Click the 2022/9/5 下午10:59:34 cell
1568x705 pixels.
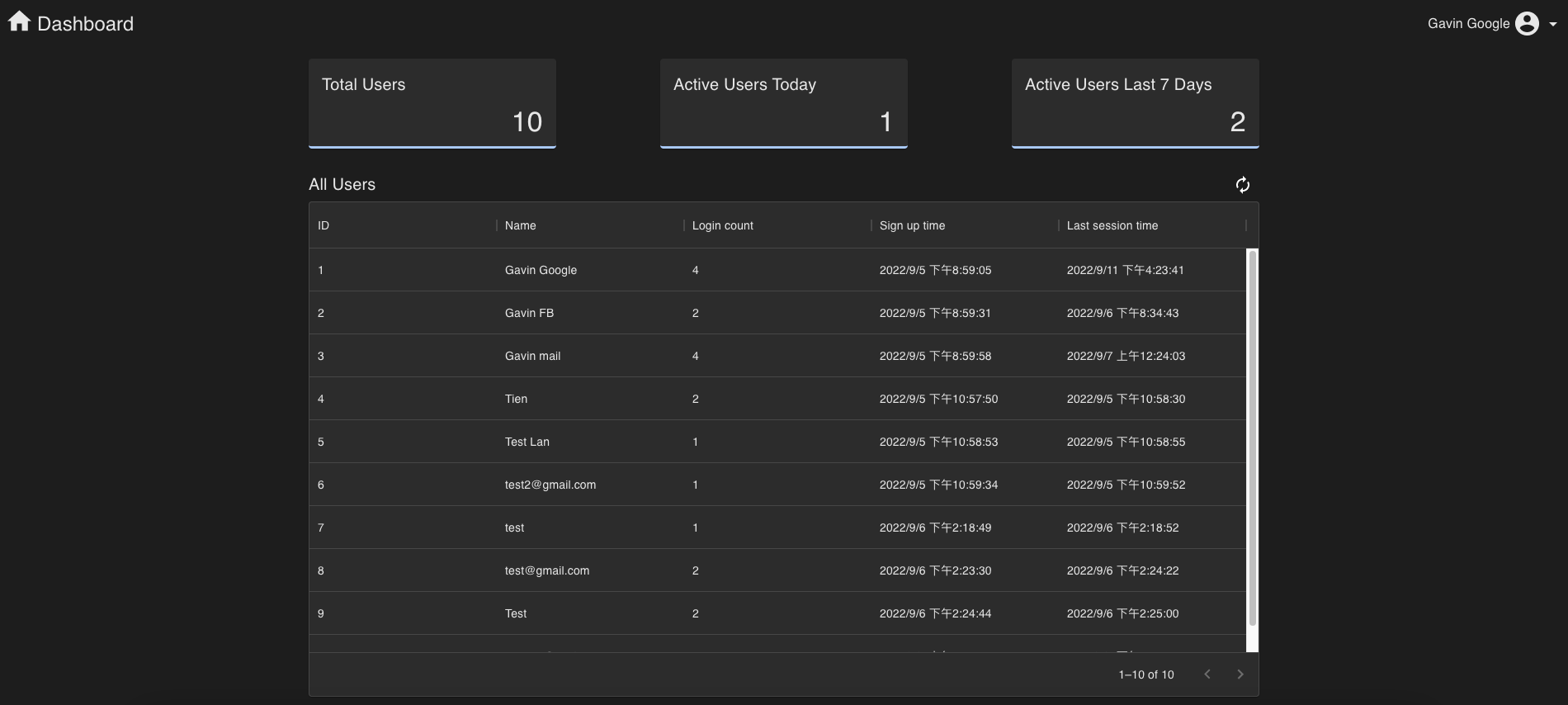[x=965, y=485]
